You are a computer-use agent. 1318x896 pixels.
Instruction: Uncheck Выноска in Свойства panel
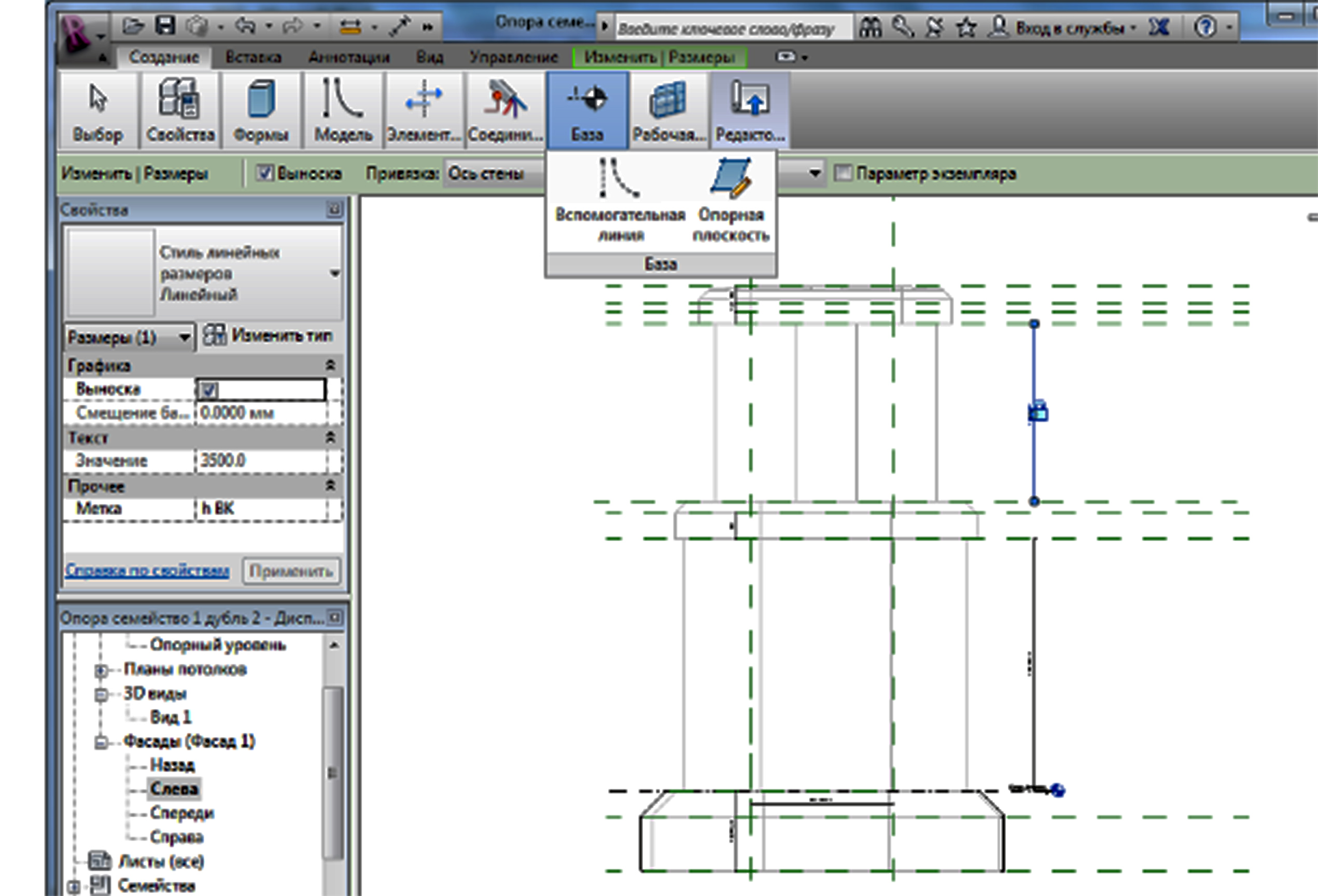pos(209,390)
